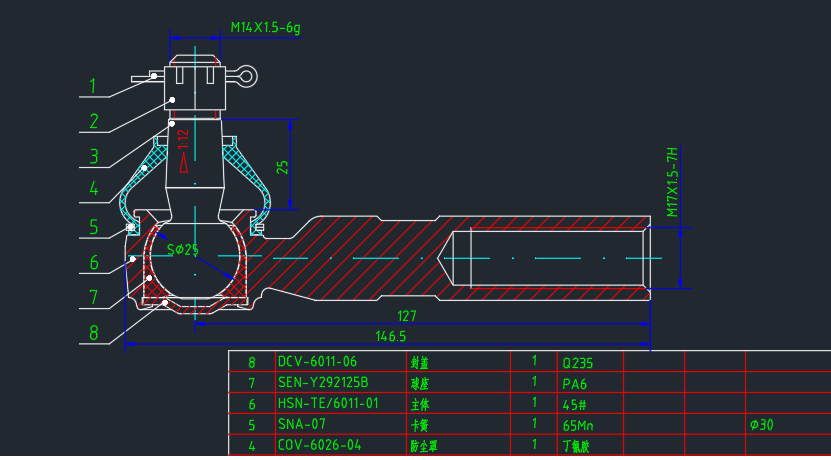Click the 65Mn material cell

click(x=590, y=424)
